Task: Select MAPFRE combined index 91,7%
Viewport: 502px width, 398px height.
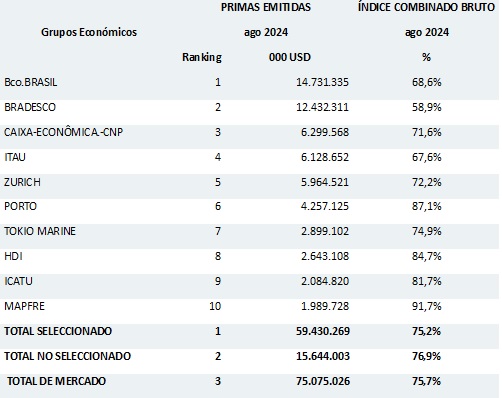Action: pos(426,306)
